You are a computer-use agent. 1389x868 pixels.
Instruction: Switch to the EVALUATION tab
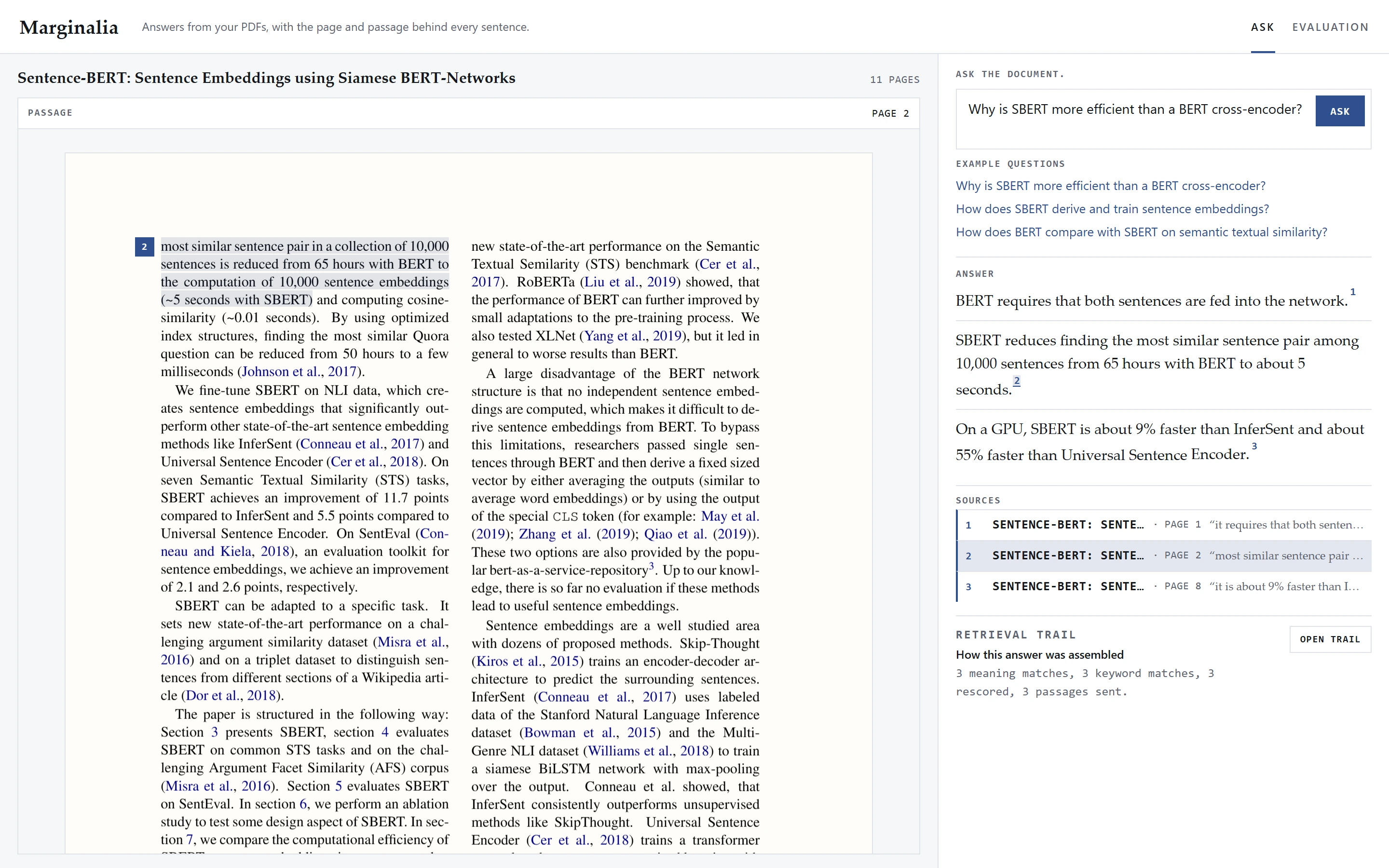coord(1330,27)
